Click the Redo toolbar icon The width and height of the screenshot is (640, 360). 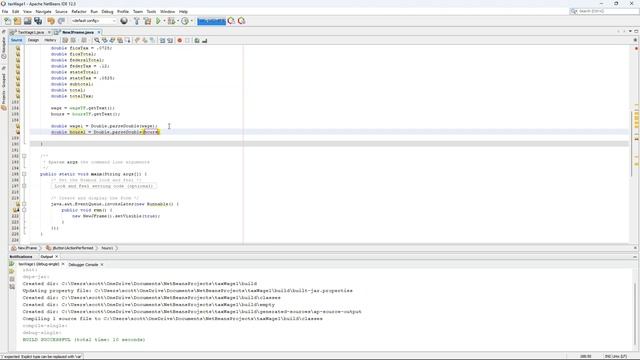coord(61,21)
